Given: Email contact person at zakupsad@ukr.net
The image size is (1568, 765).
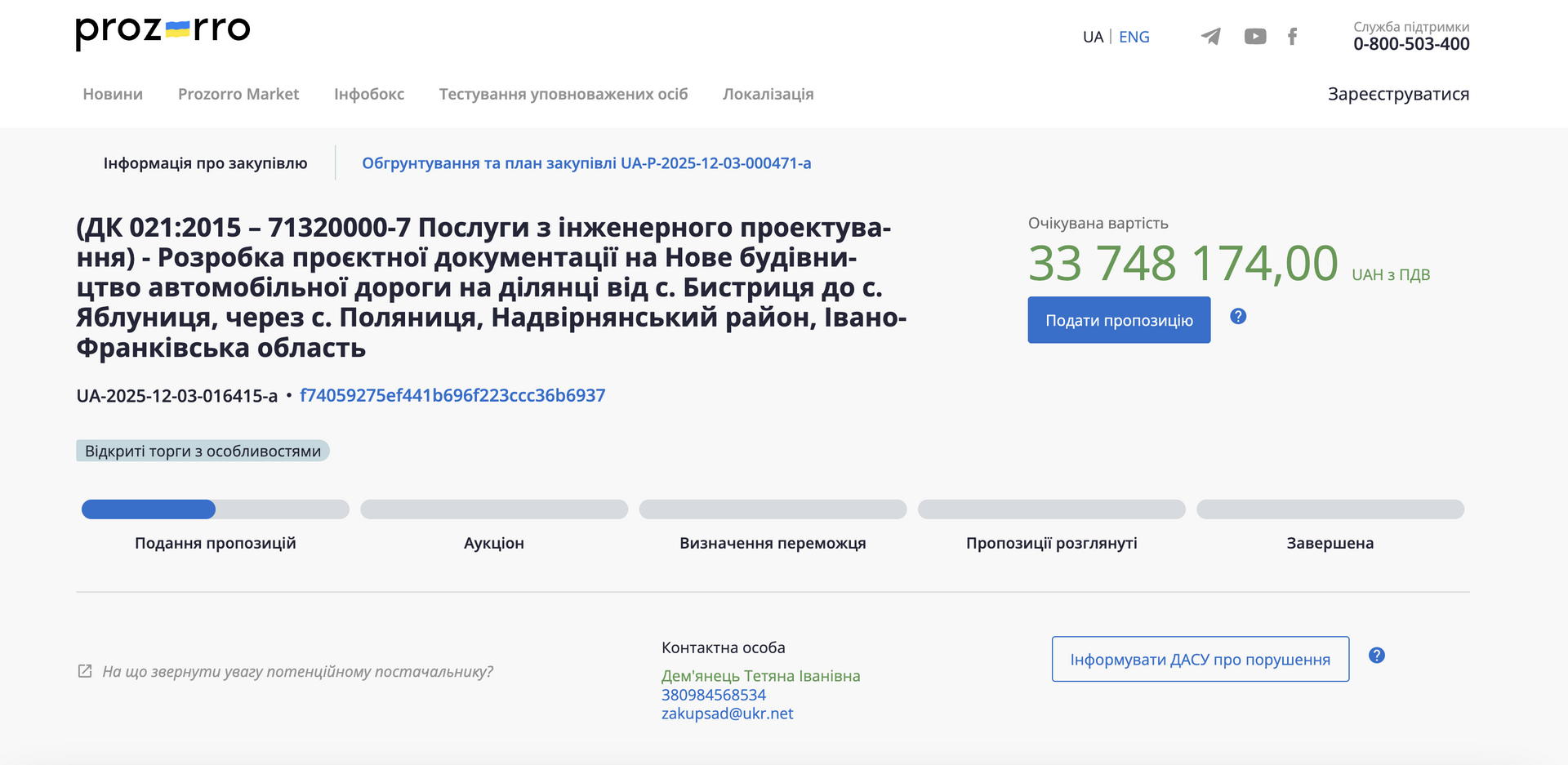Looking at the screenshot, I should tap(728, 713).
